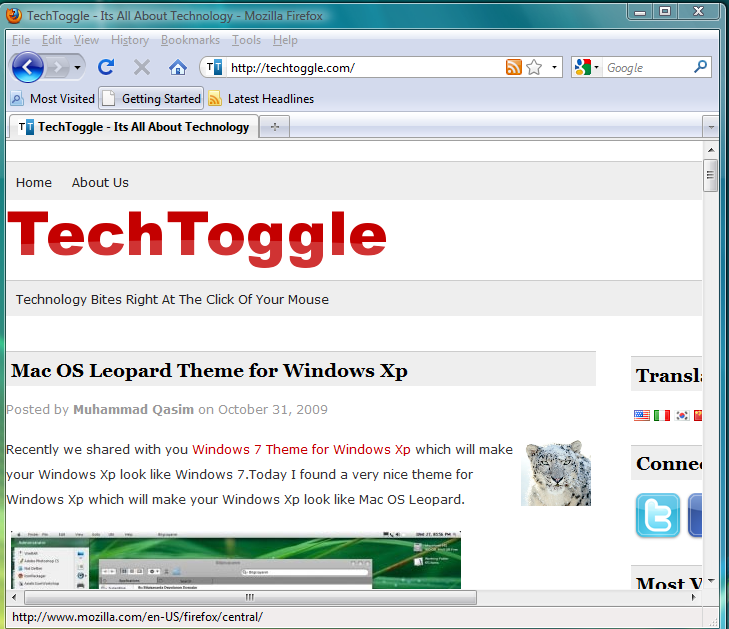
Task: Click the greyed Forward arrow button
Action: click(57, 68)
